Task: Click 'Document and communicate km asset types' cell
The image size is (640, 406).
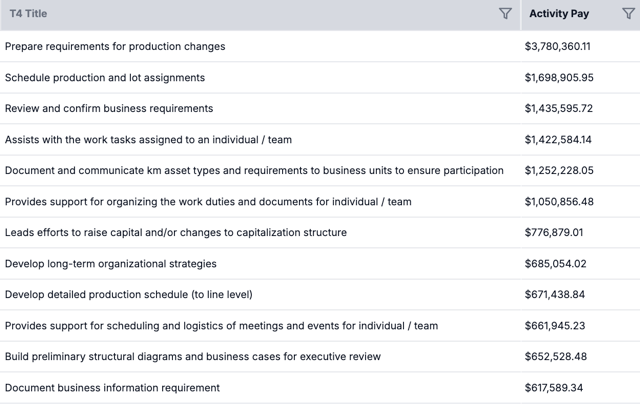Action: click(x=254, y=170)
